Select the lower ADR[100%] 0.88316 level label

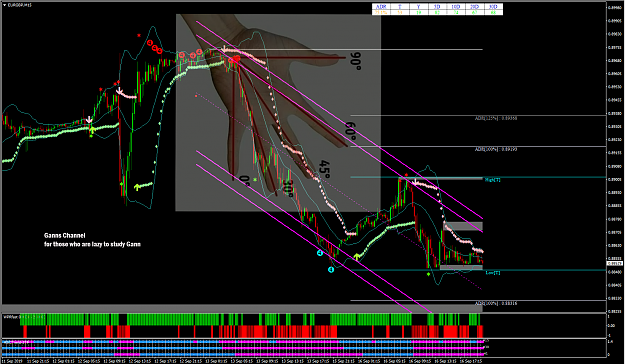[x=496, y=303]
